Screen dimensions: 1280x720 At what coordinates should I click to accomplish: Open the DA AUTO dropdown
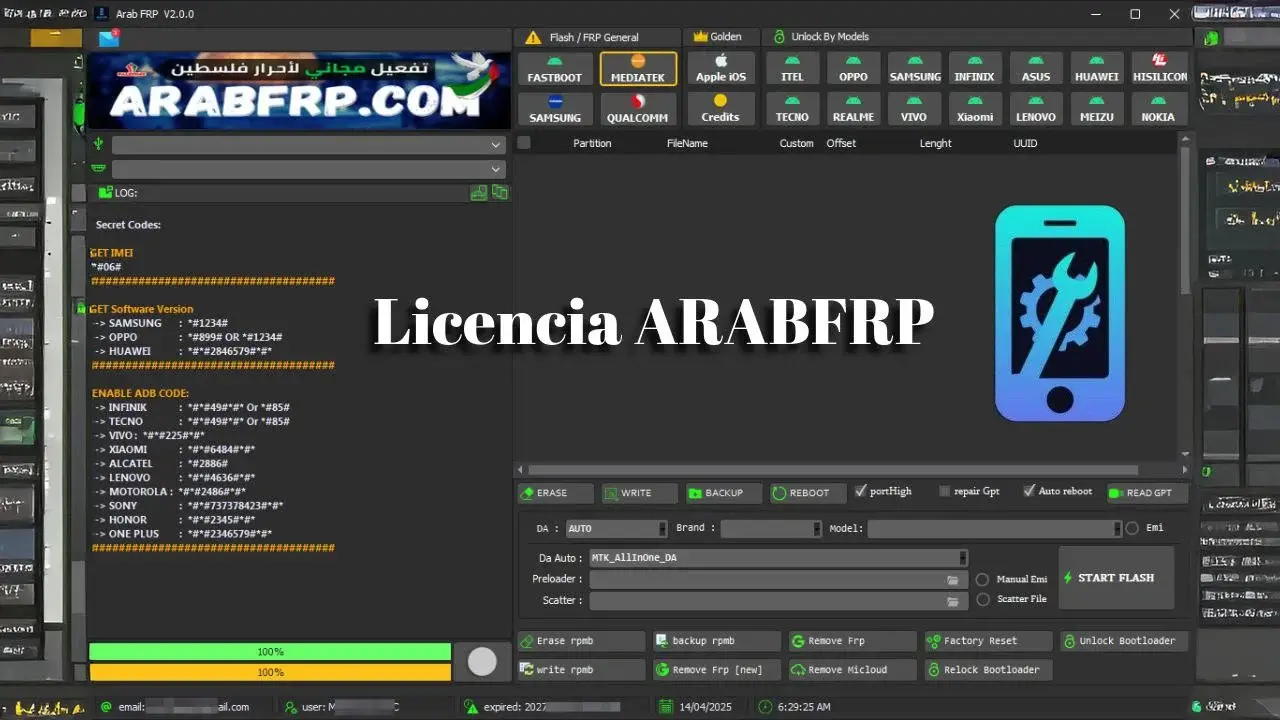(x=616, y=528)
